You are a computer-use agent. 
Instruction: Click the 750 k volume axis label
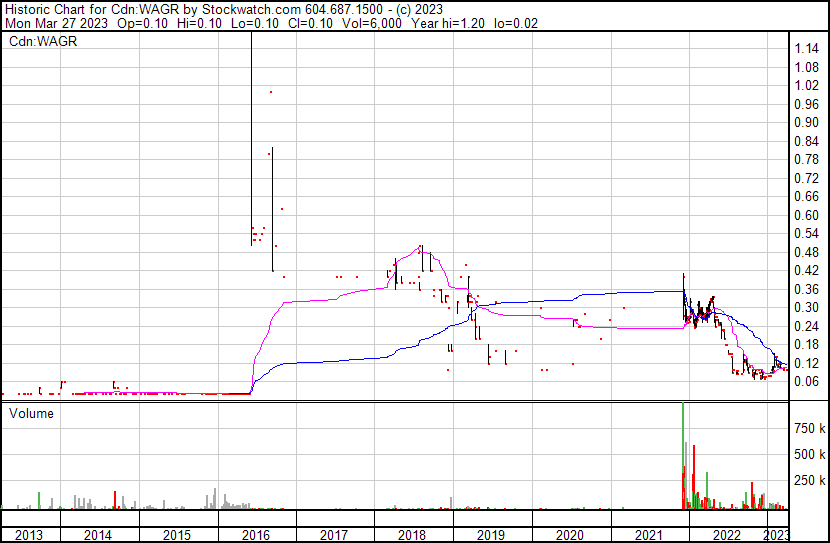pos(810,428)
